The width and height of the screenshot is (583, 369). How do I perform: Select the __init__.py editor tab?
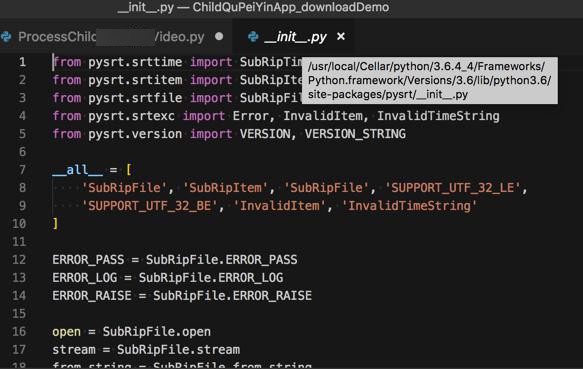[x=295, y=37]
